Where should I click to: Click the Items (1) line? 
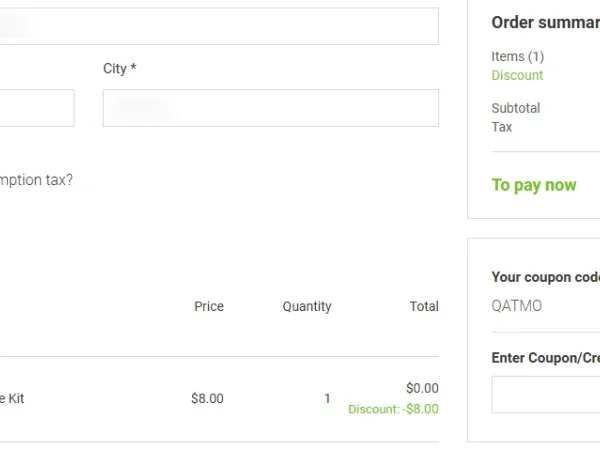[518, 57]
